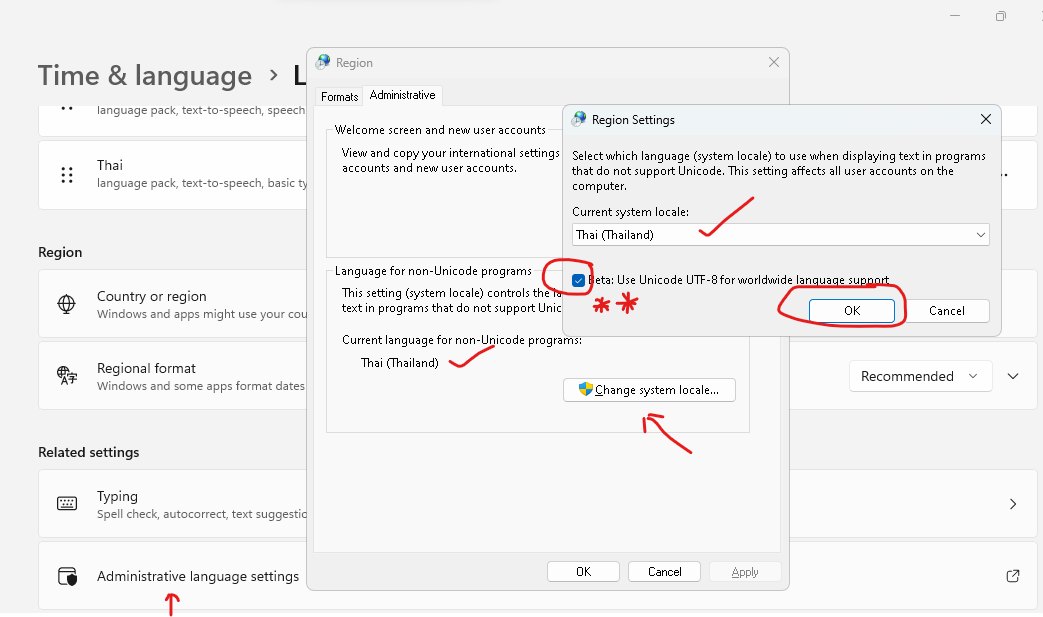
Task: Minimize the Settings window
Action: [x=955, y=16]
